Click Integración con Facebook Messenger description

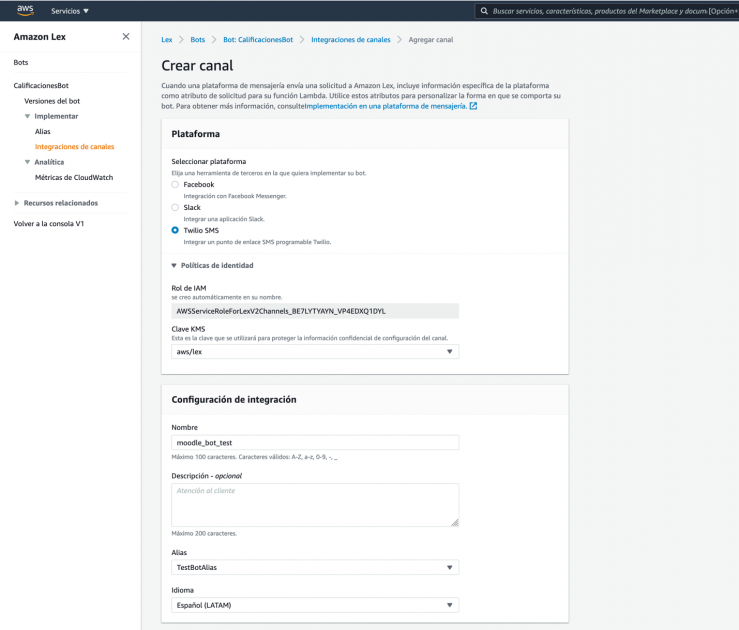pyautogui.click(x=235, y=196)
